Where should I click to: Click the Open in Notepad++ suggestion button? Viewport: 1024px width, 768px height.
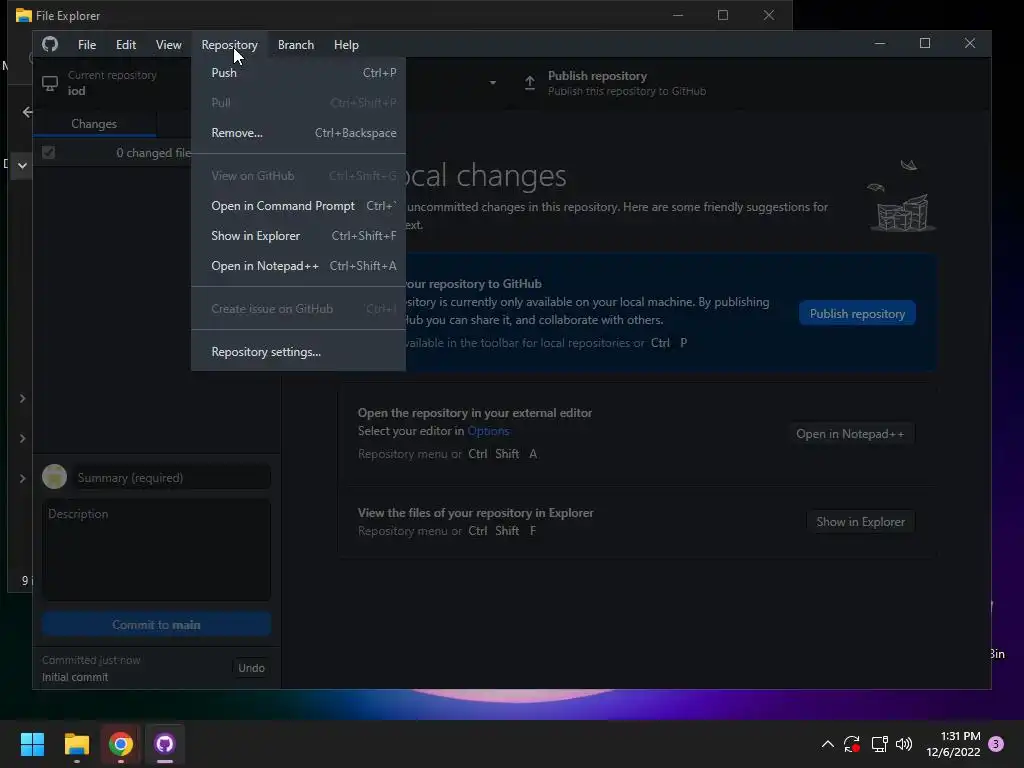850,434
